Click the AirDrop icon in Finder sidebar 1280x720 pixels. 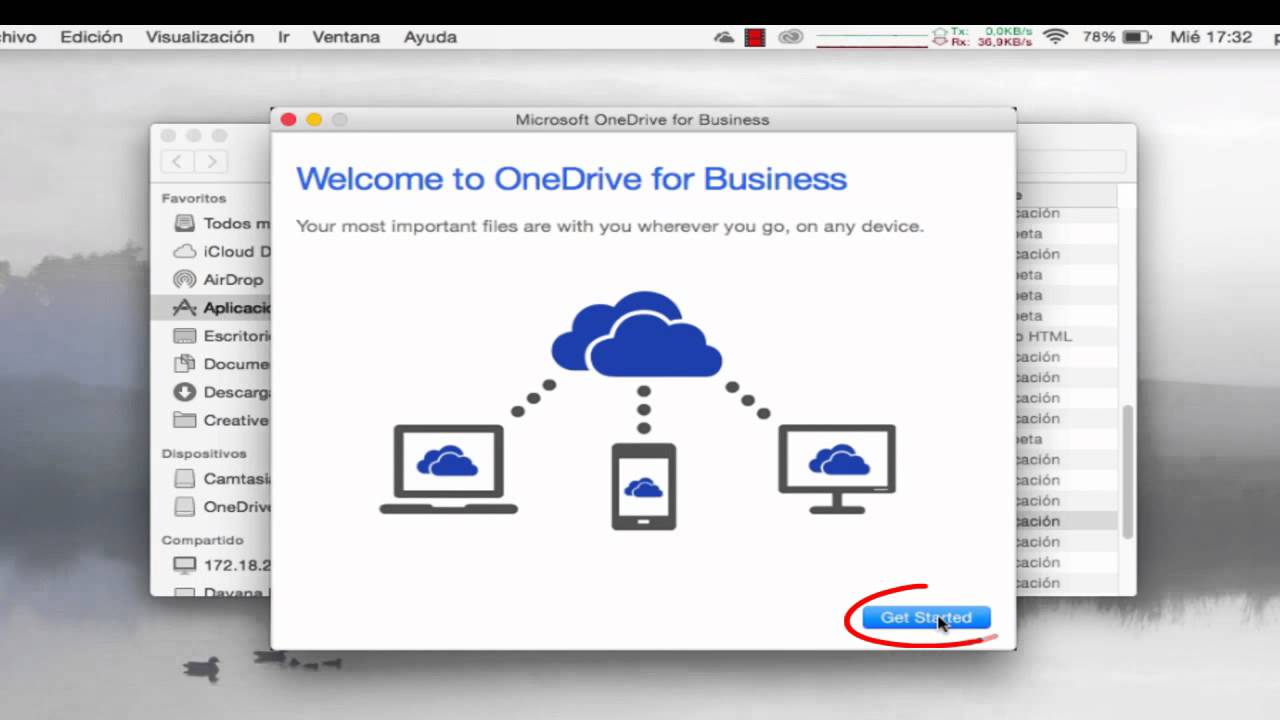pyautogui.click(x=184, y=279)
